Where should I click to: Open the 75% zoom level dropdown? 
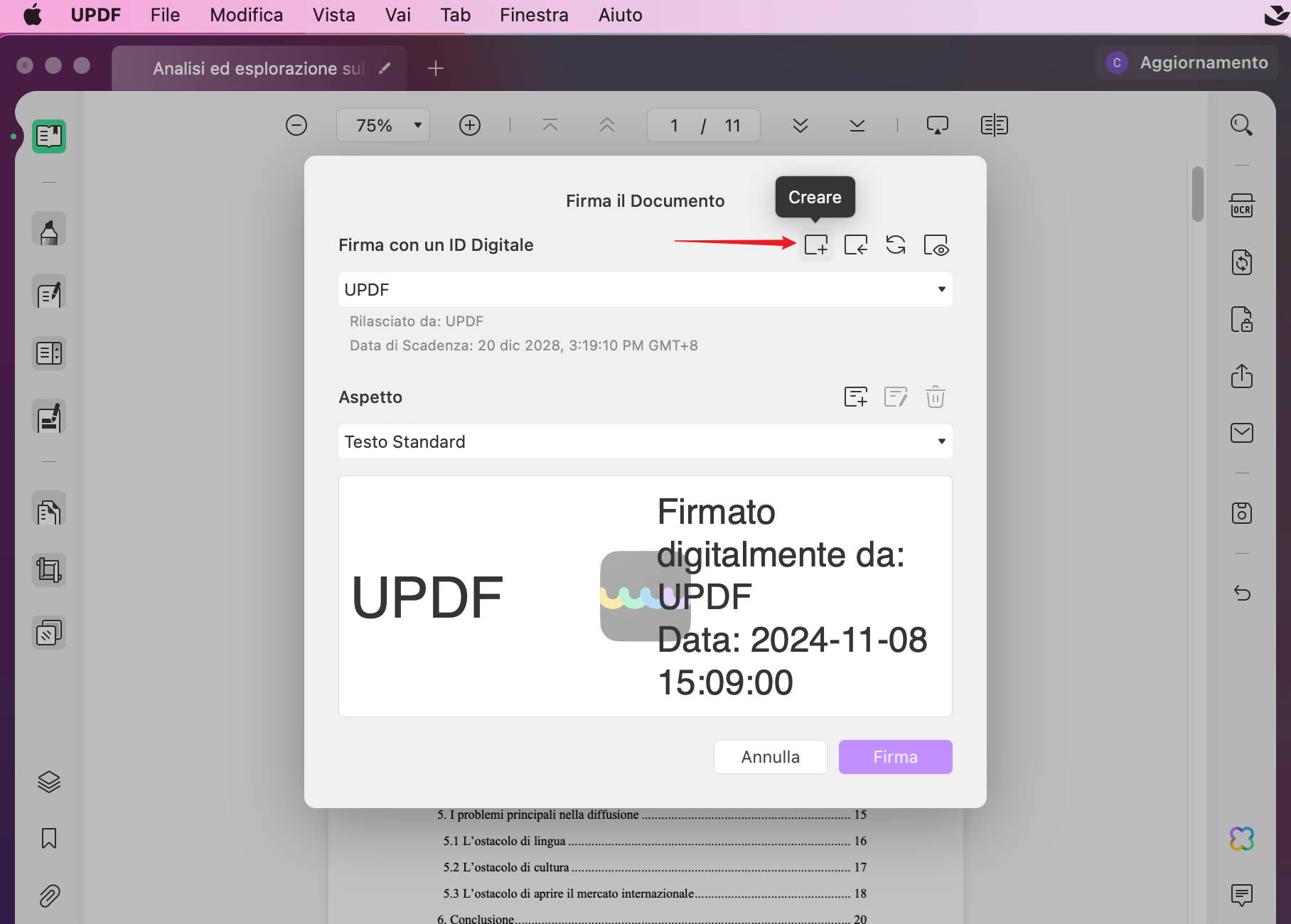click(383, 126)
